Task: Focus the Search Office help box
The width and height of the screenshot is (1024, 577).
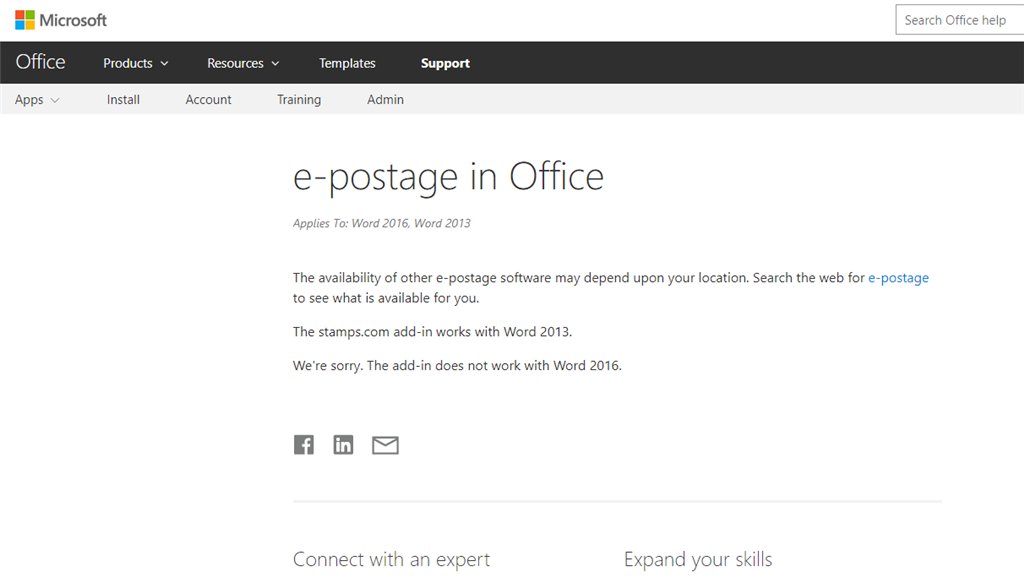Action: (x=960, y=20)
